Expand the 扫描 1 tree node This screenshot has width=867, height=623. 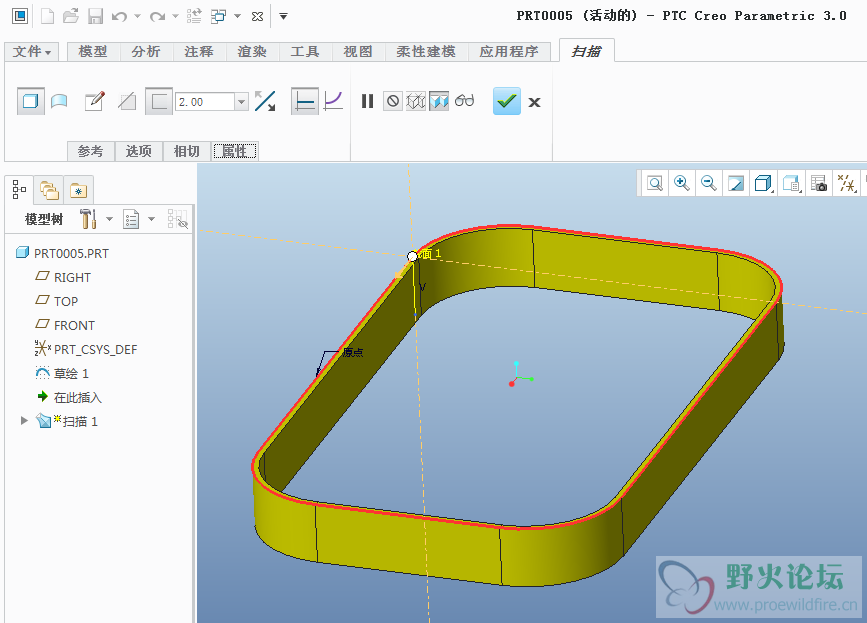click(24, 421)
